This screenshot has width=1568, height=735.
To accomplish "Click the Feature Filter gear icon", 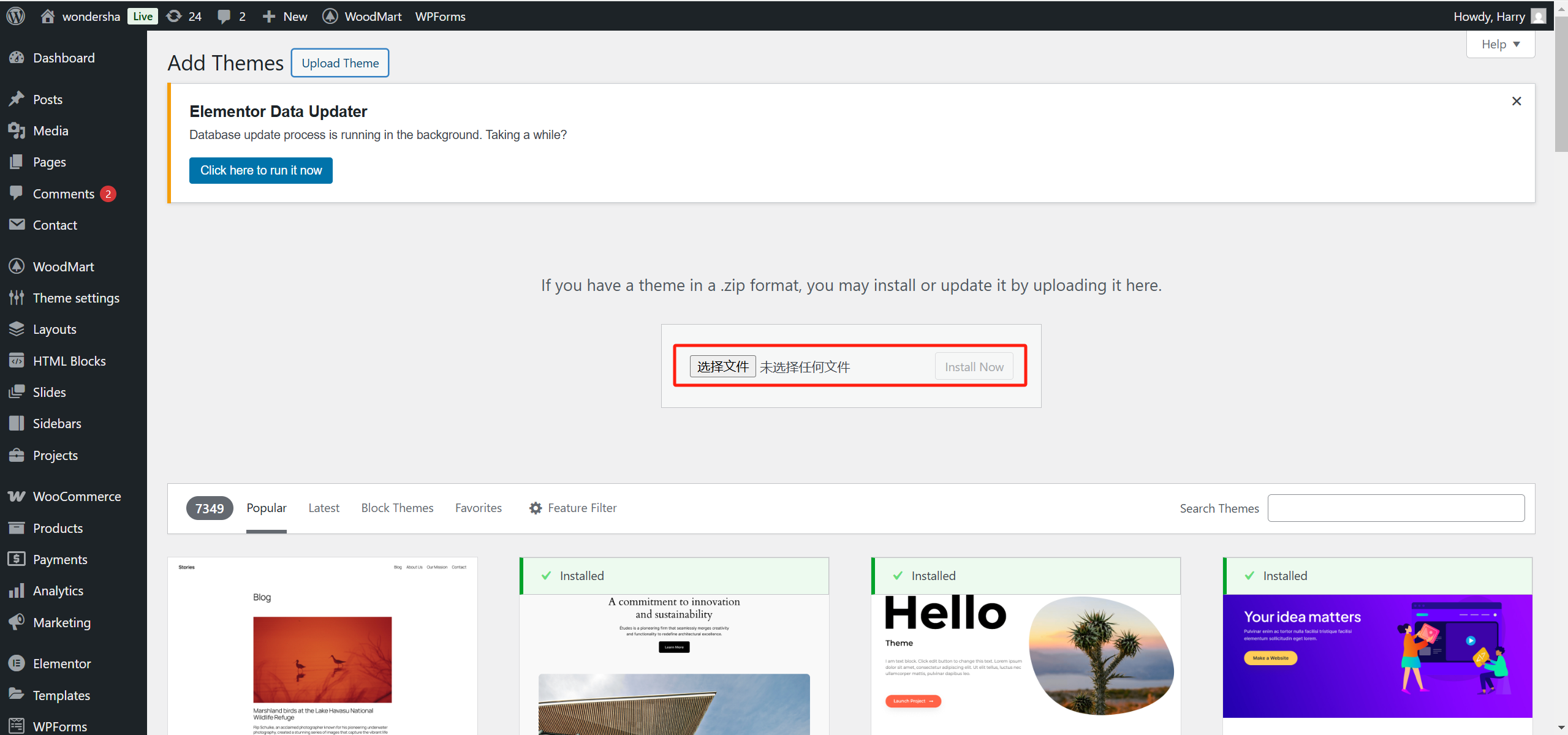I will coord(536,508).
